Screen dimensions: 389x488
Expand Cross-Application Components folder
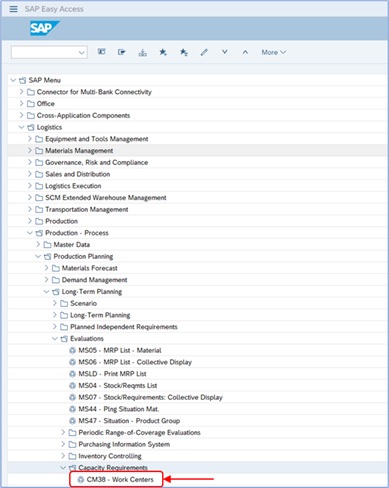pos(22,115)
